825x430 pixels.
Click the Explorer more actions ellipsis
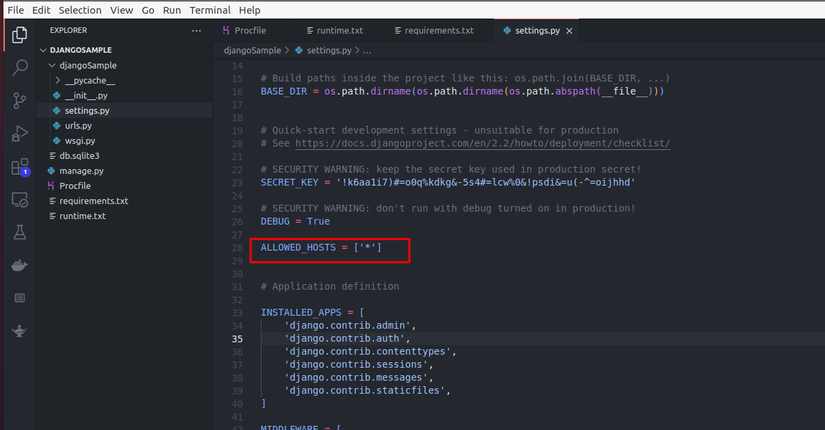pos(196,31)
